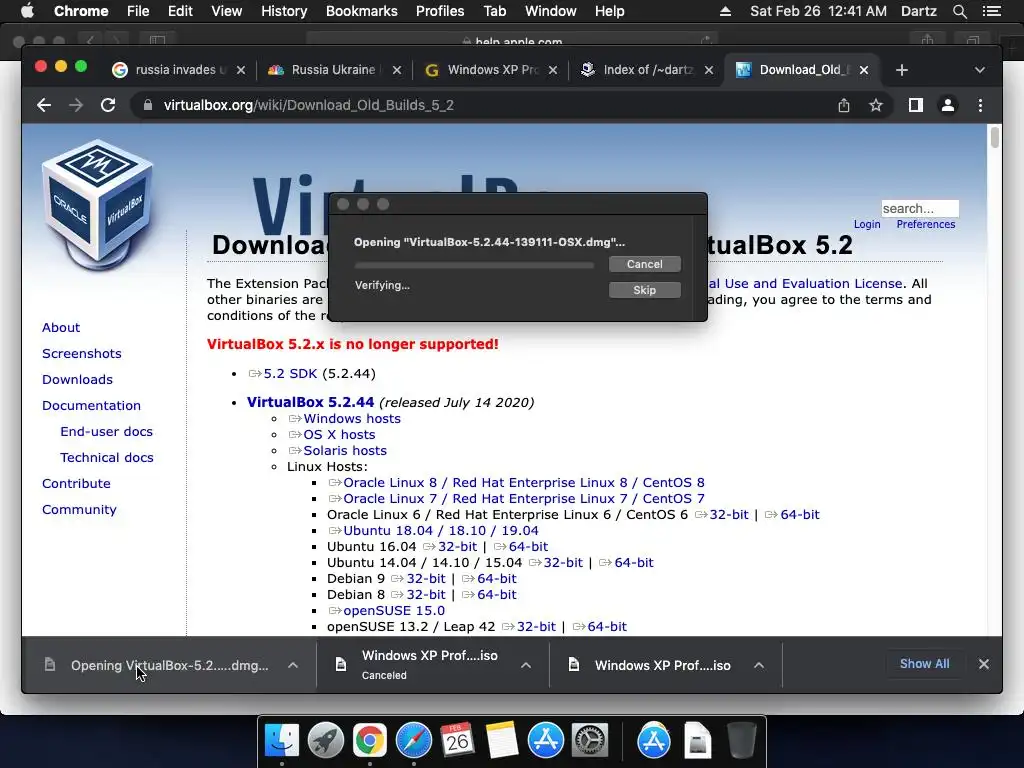Cancel opening the dmg file
This screenshot has width=1024, height=768.
coord(645,264)
